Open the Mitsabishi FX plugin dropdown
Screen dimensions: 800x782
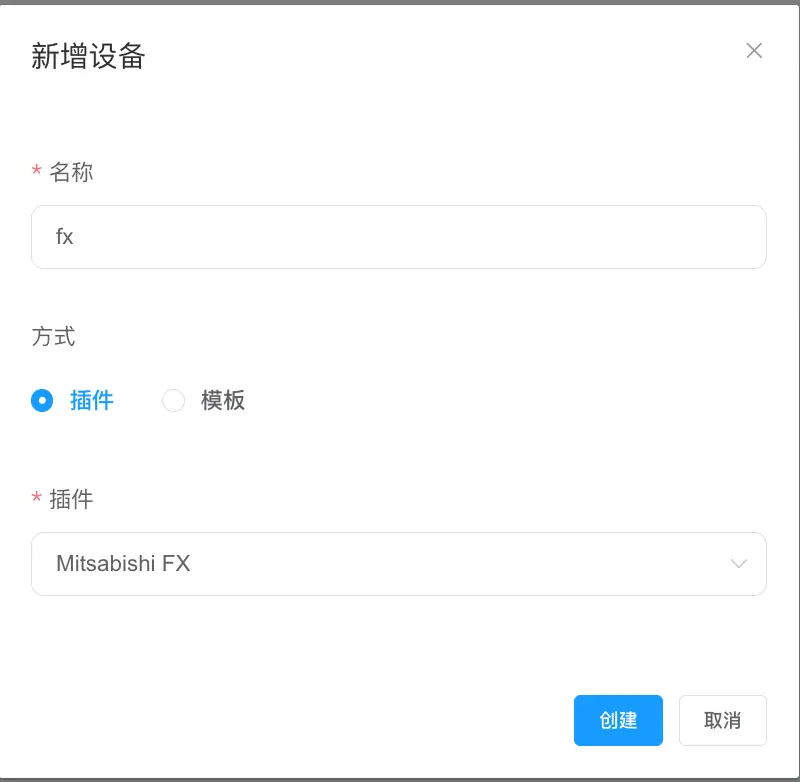click(x=400, y=564)
